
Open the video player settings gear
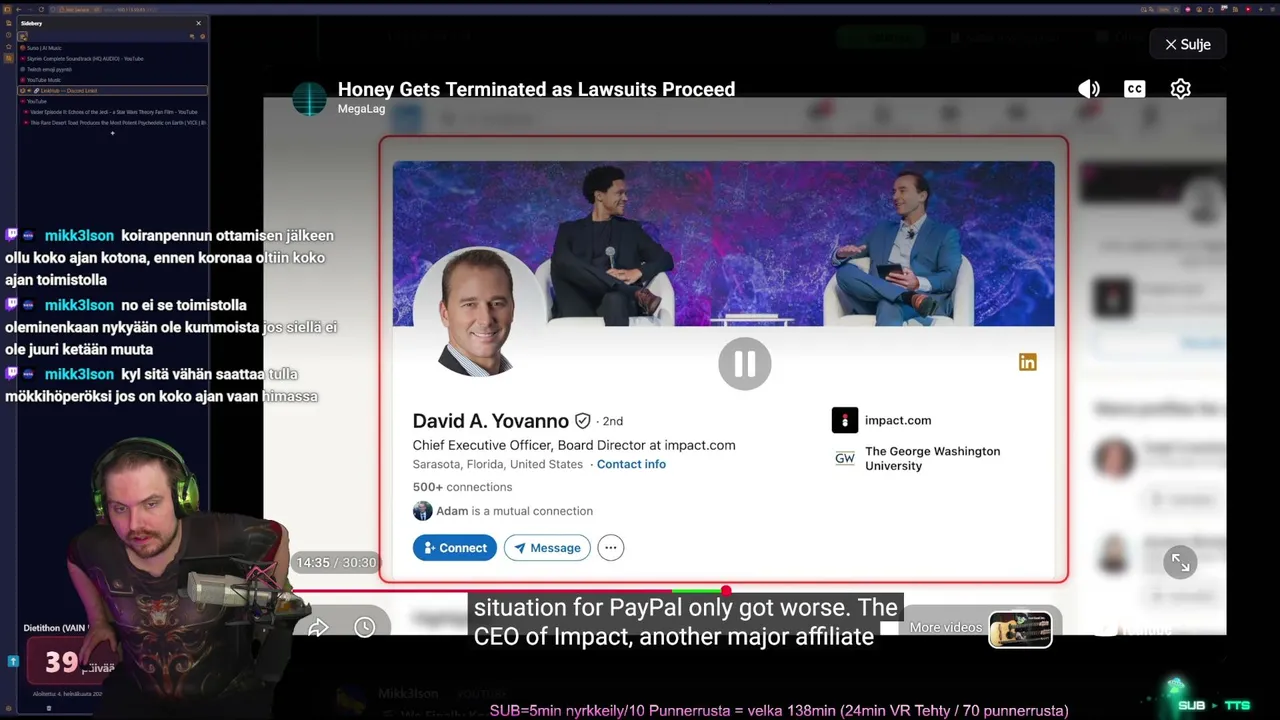[x=1181, y=89]
